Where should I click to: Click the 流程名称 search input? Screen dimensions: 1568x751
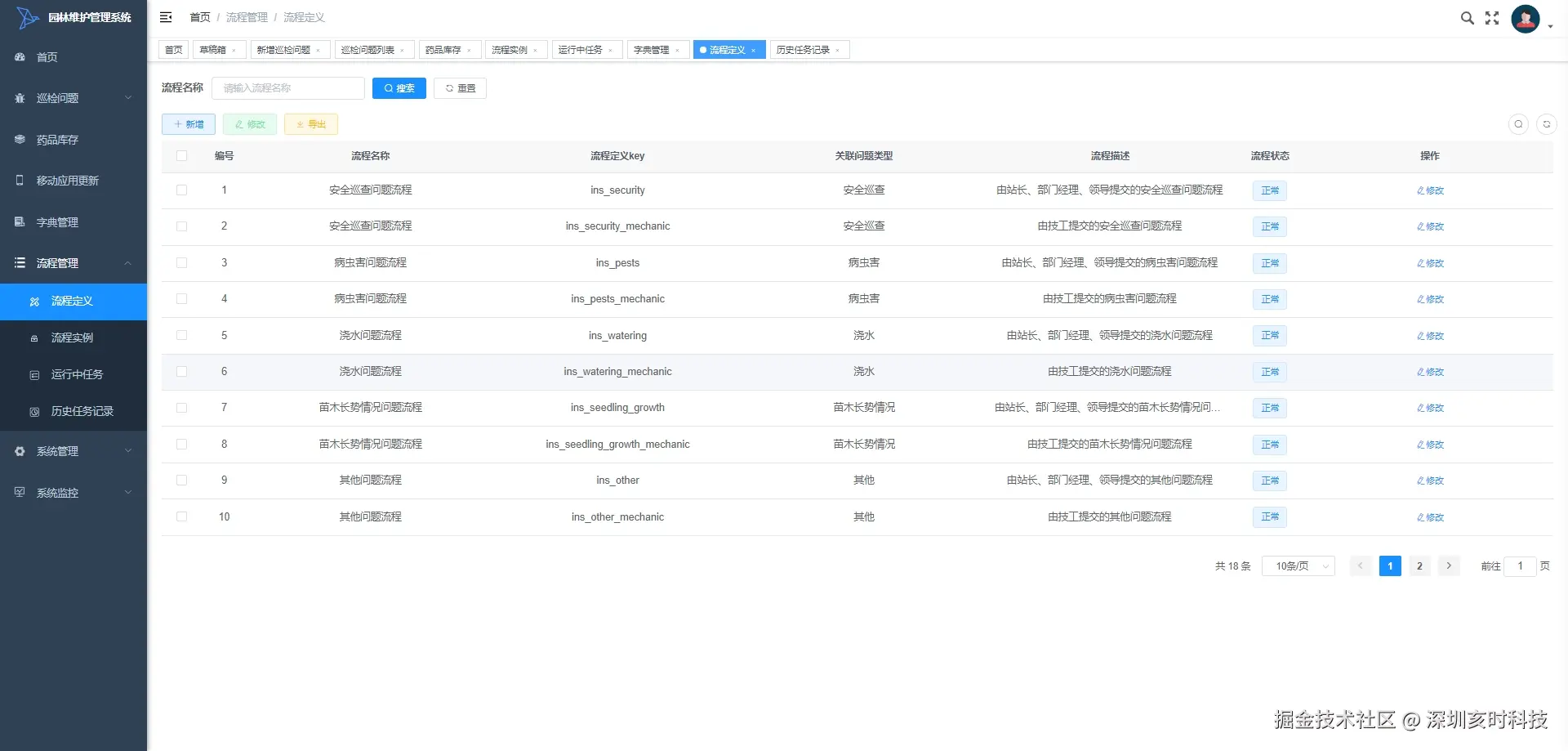pos(288,88)
